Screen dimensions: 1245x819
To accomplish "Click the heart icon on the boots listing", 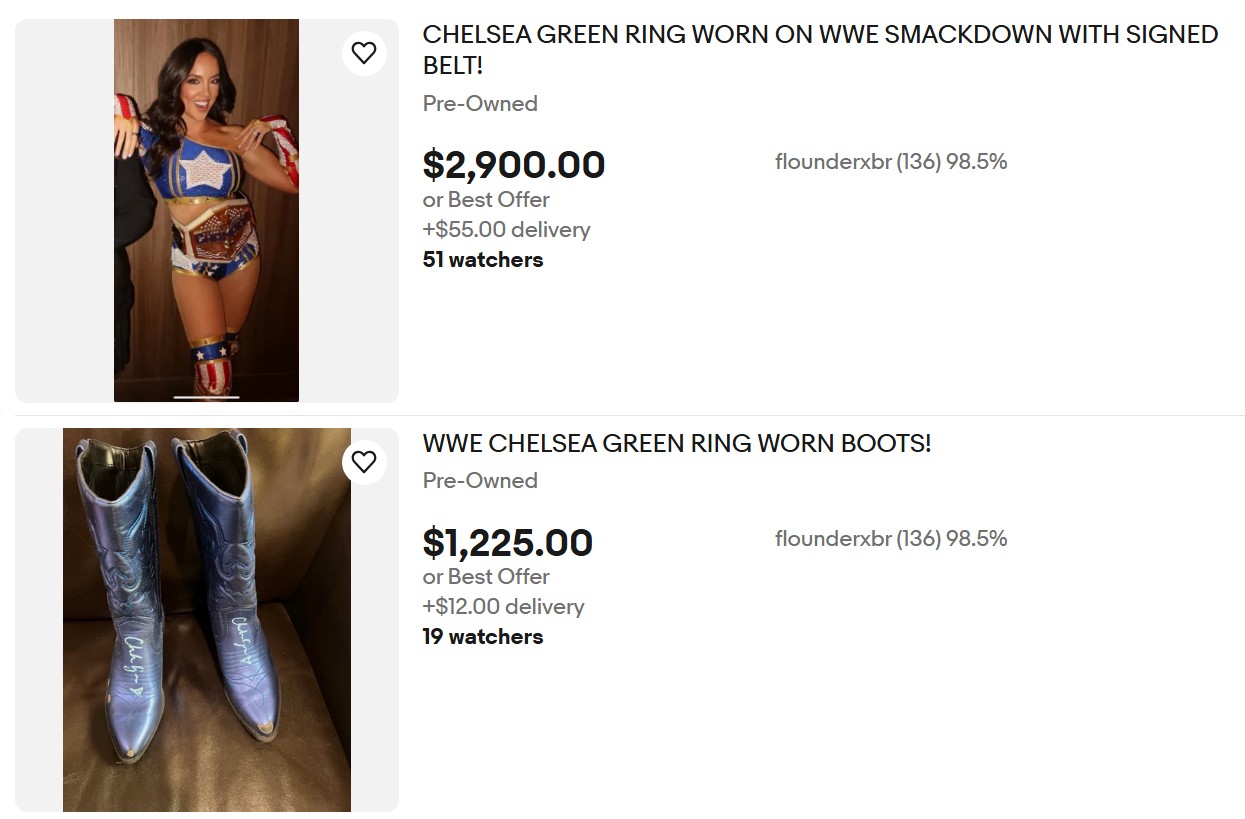I will pyautogui.click(x=364, y=461).
